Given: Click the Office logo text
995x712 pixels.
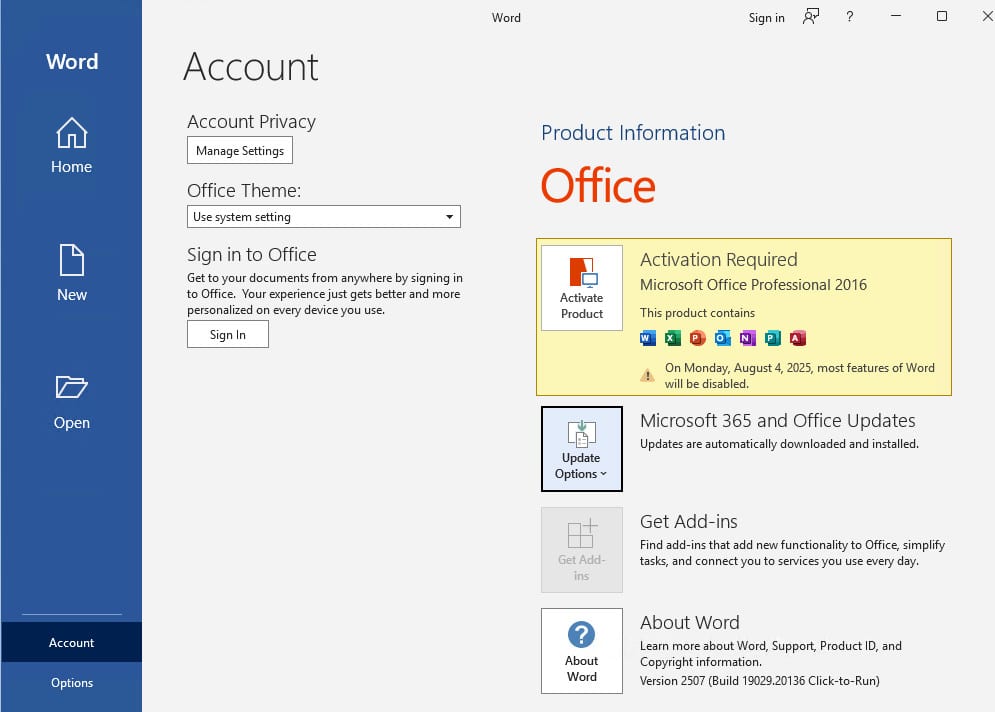Looking at the screenshot, I should 598,186.
